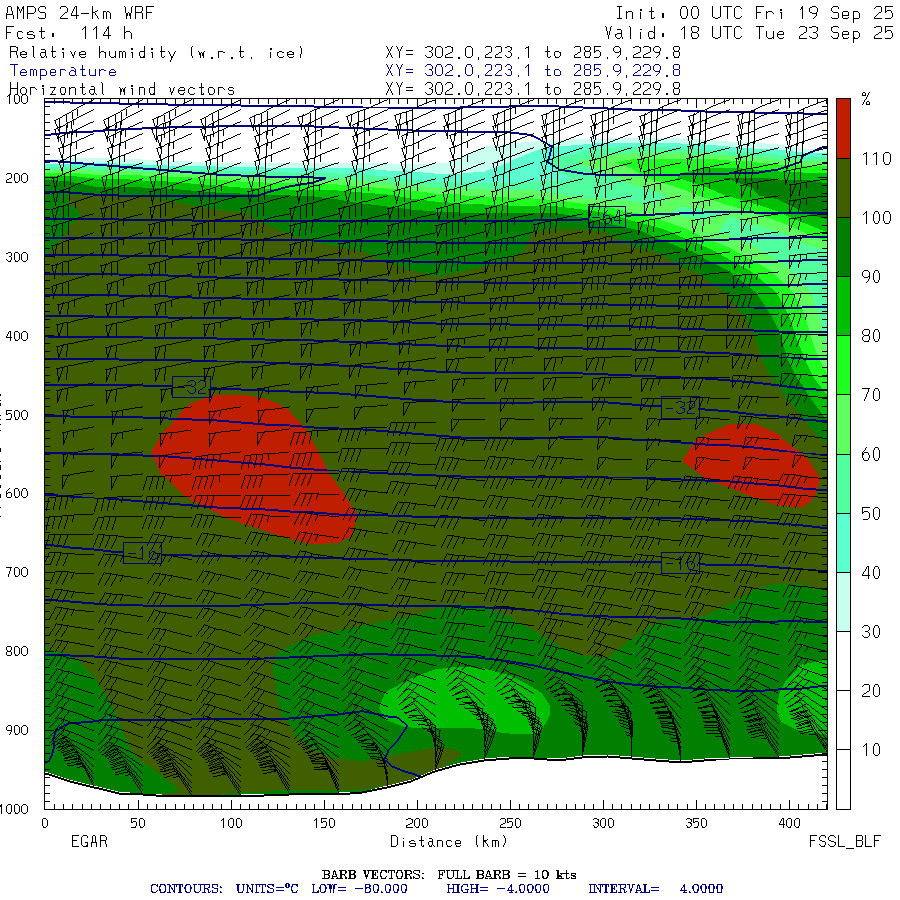The height and width of the screenshot is (900, 900).
Task: Click the FSSL_BLF station label
Action: 844,841
